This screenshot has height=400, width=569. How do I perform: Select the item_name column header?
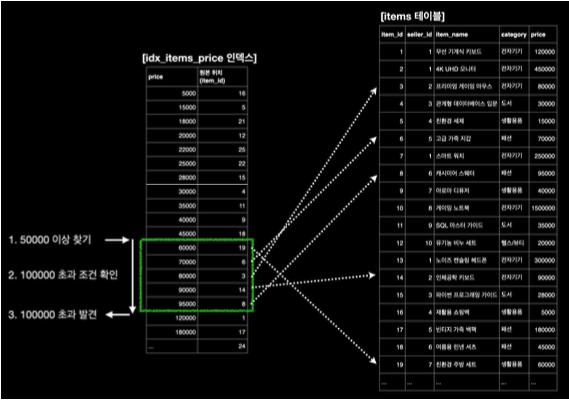point(452,34)
